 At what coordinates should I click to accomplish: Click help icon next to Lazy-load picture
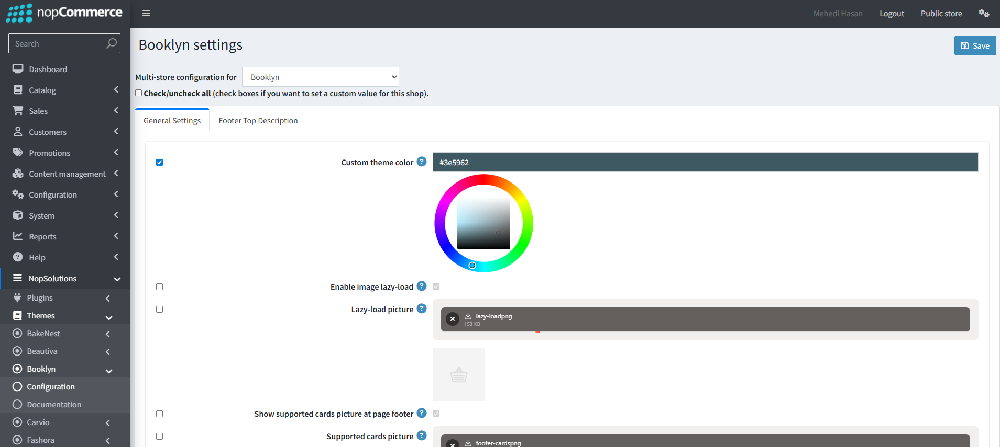(x=421, y=309)
